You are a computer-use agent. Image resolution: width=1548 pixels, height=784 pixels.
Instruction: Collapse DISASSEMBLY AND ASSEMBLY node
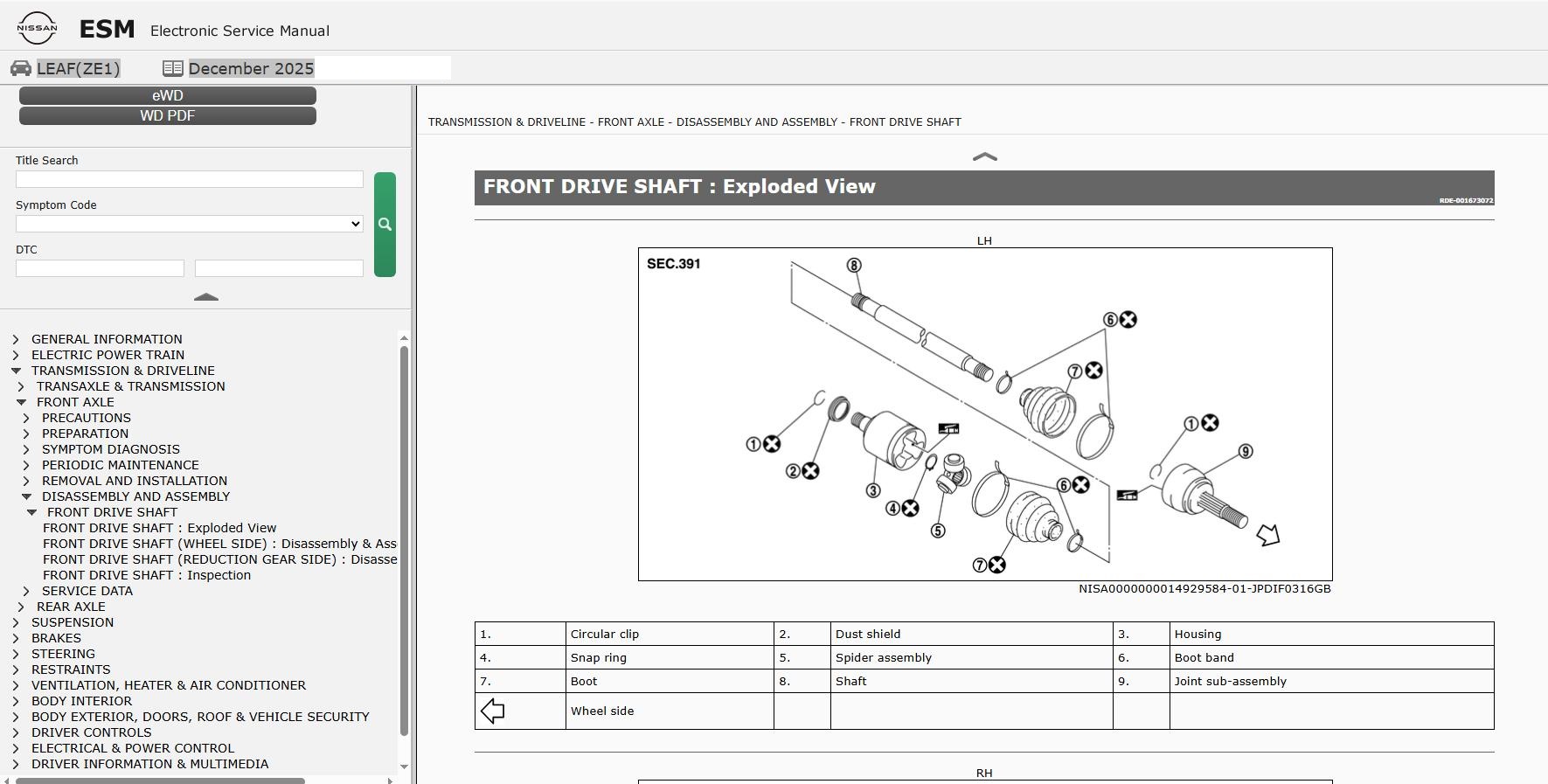[x=26, y=496]
